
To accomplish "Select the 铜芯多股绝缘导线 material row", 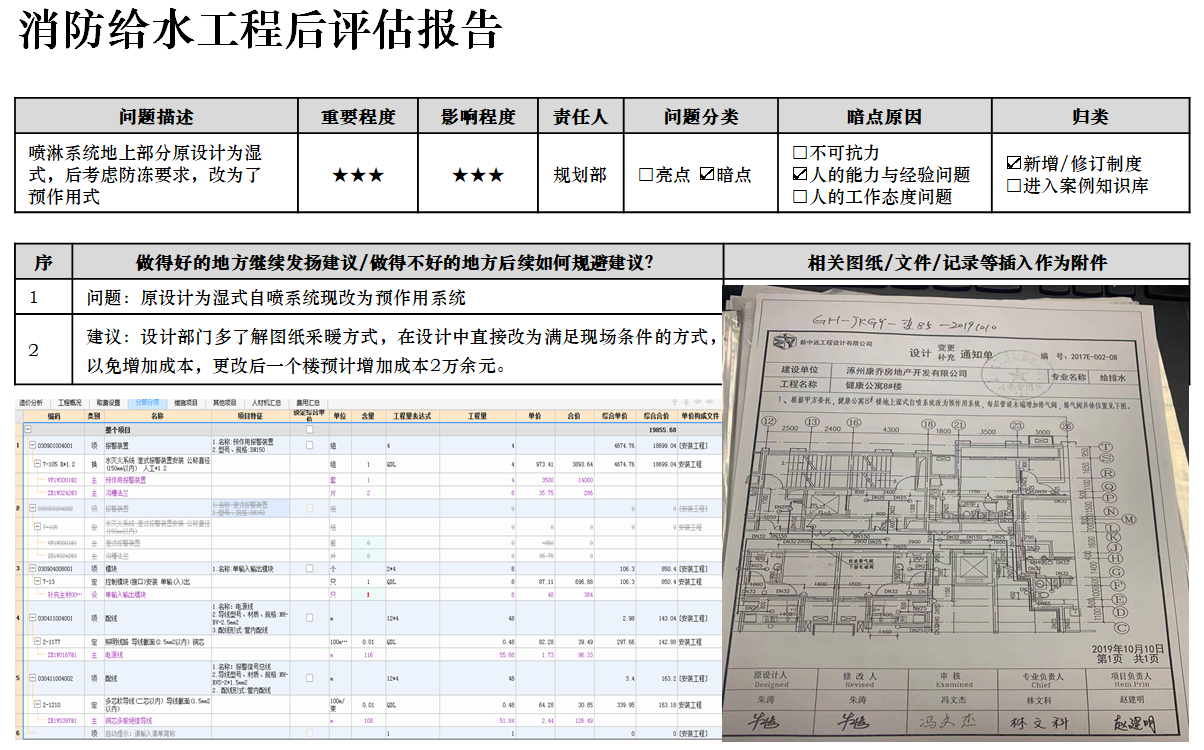I will tap(370, 721).
